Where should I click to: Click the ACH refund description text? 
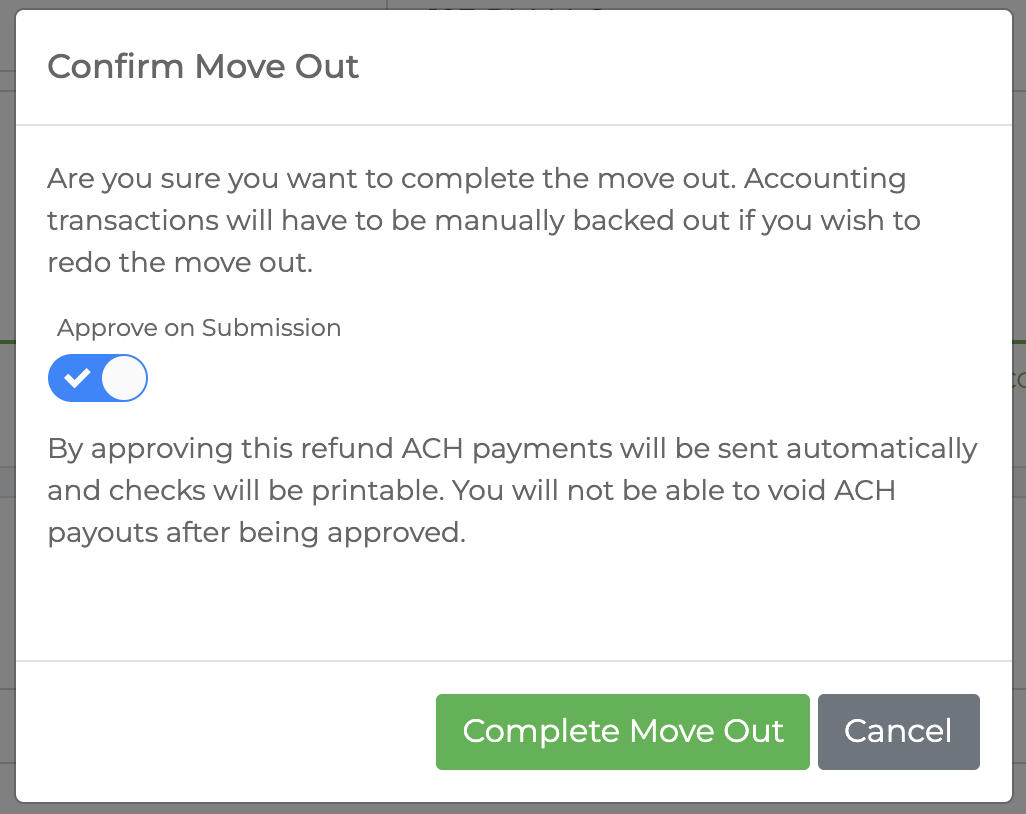tap(511, 490)
